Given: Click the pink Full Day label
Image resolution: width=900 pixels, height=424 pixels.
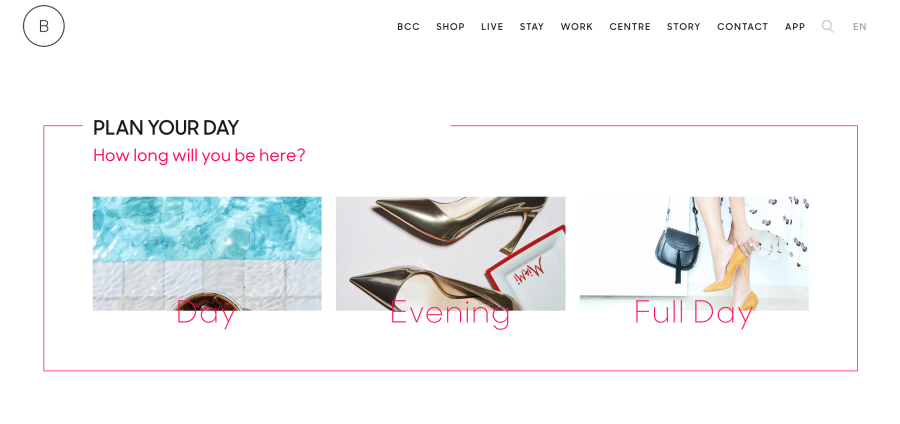Looking at the screenshot, I should (x=693, y=314).
